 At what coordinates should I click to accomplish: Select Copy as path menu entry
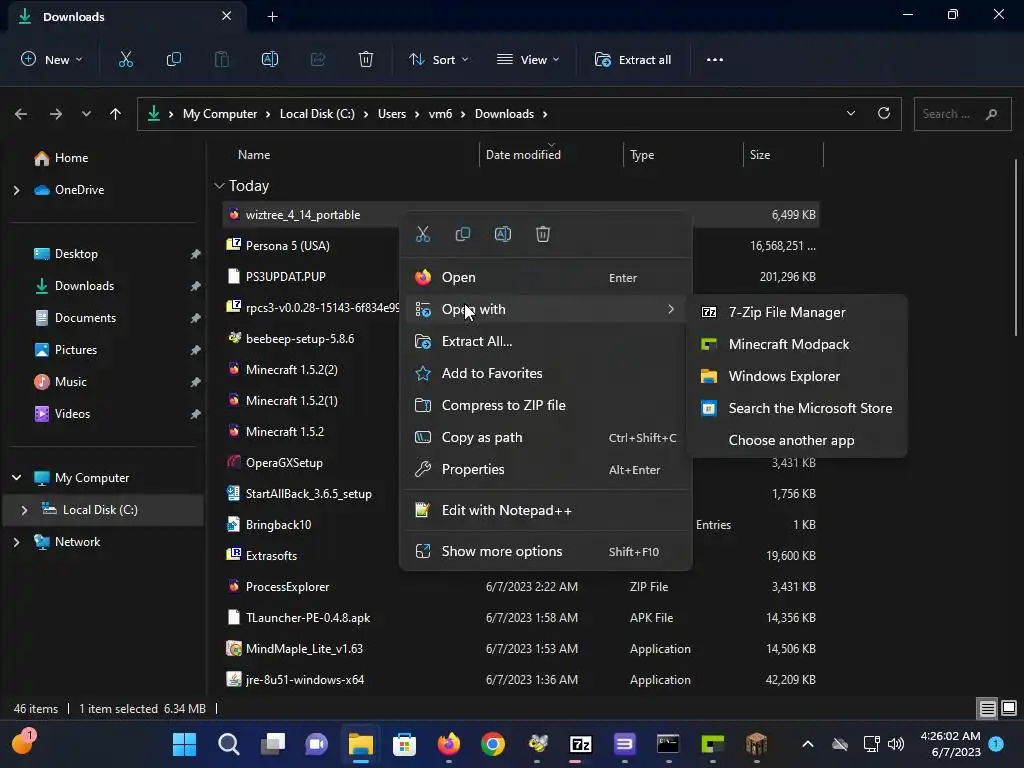[x=547, y=437]
